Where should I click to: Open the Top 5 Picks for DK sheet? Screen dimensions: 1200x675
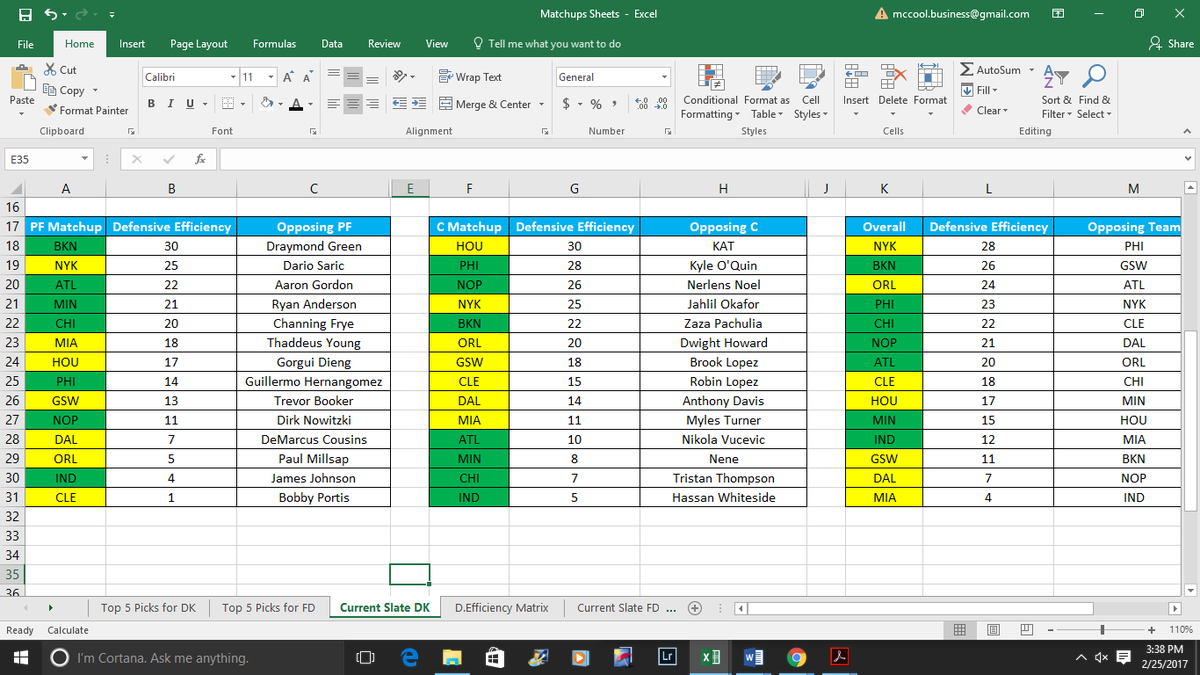(x=148, y=607)
